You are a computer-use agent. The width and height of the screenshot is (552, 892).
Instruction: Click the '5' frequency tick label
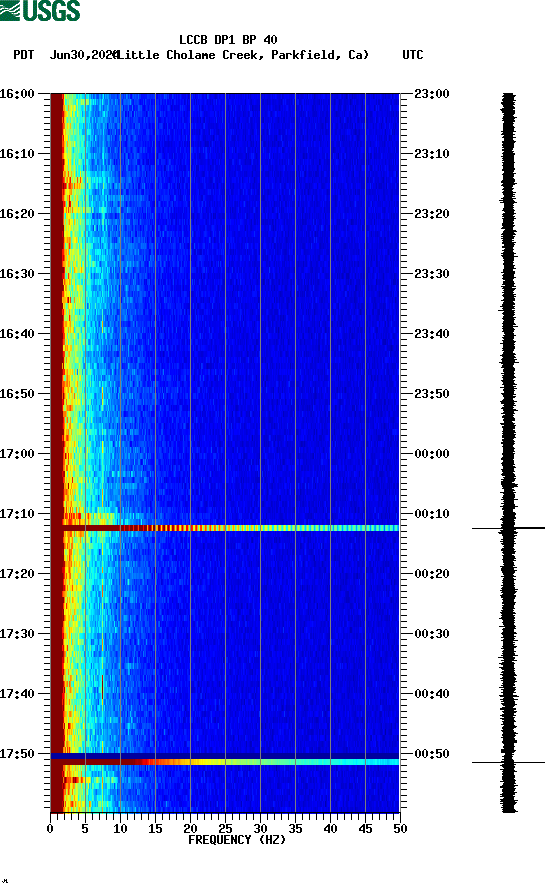(x=85, y=829)
